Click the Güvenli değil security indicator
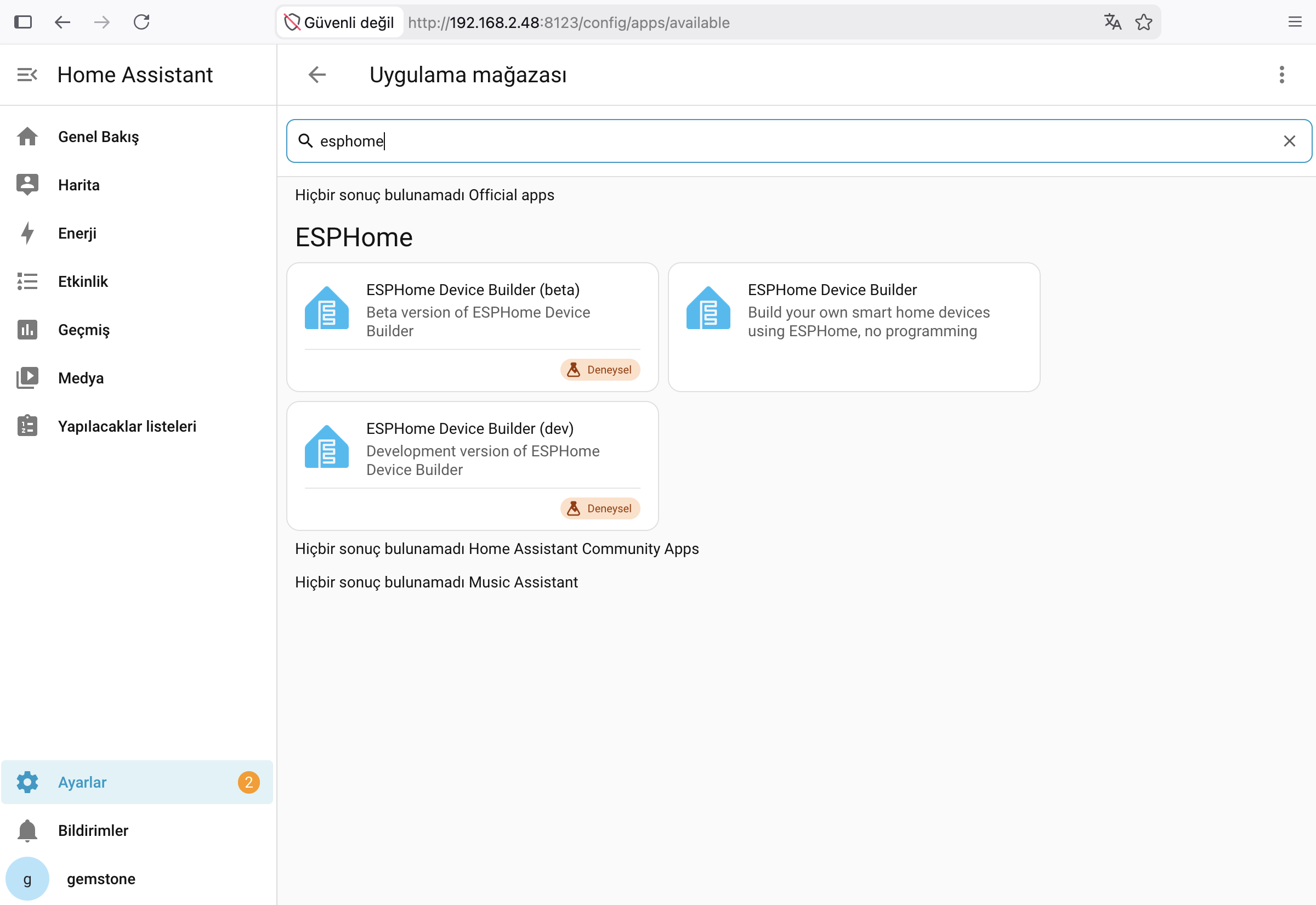This screenshot has width=1316, height=905. pyautogui.click(x=339, y=22)
